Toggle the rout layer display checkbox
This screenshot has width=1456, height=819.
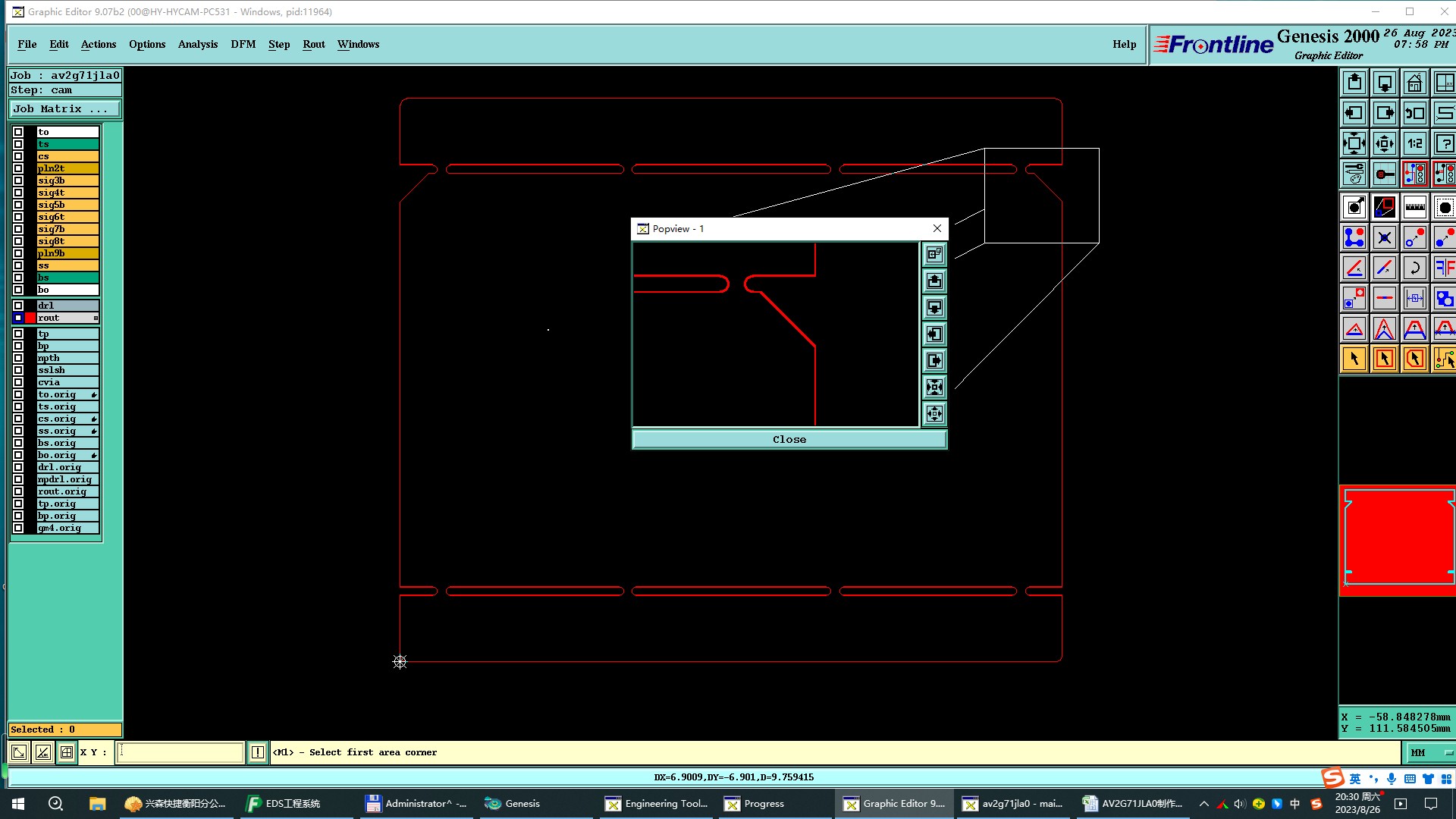pyautogui.click(x=18, y=318)
